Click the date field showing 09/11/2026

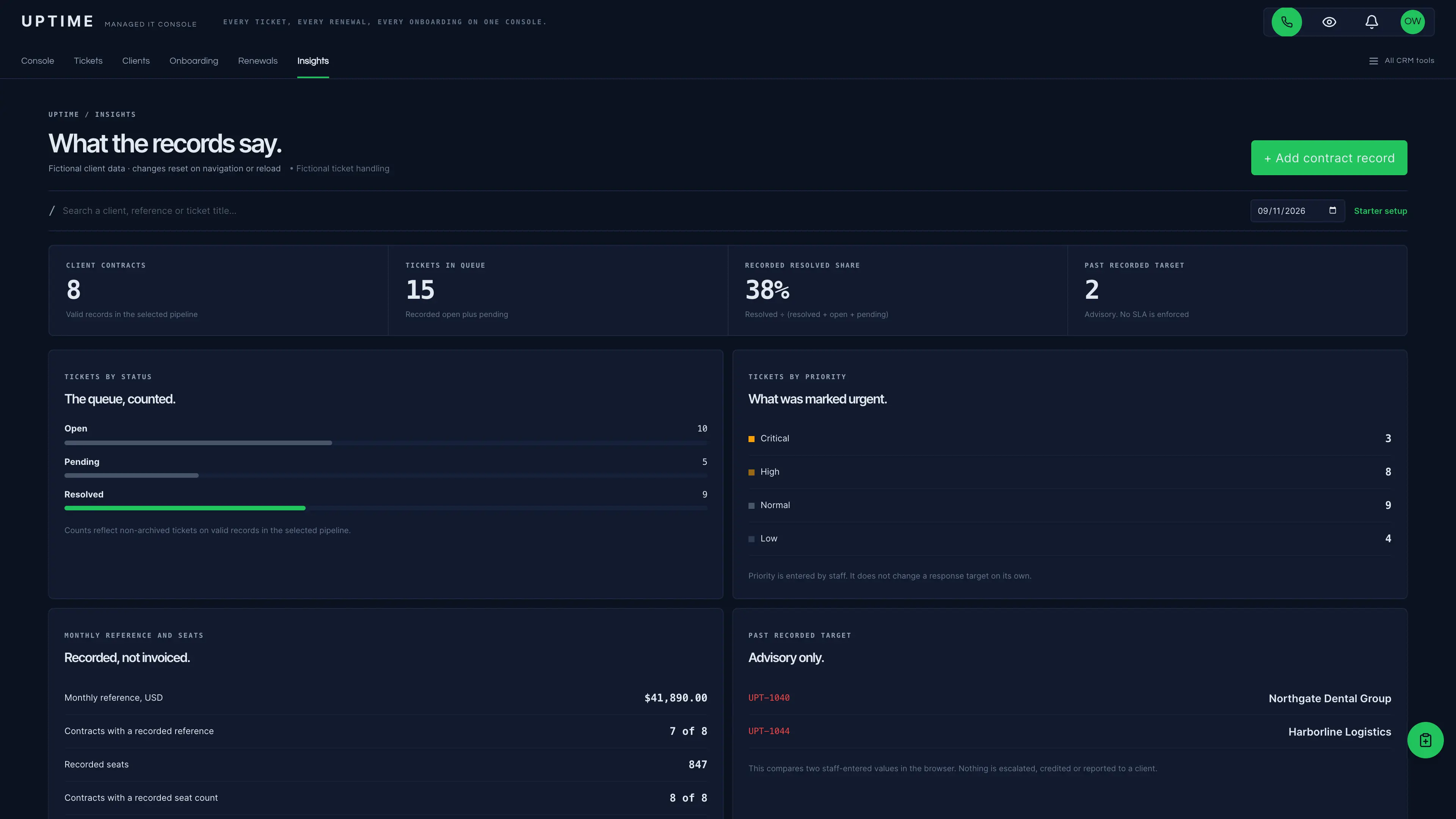coord(1297,211)
